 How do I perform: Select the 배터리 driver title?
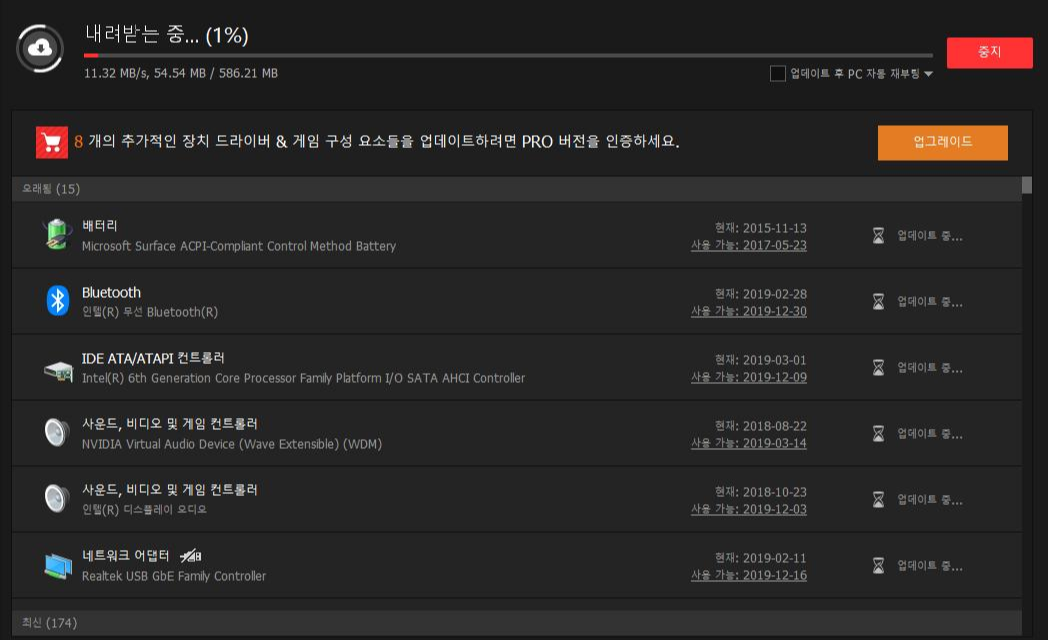click(100, 226)
